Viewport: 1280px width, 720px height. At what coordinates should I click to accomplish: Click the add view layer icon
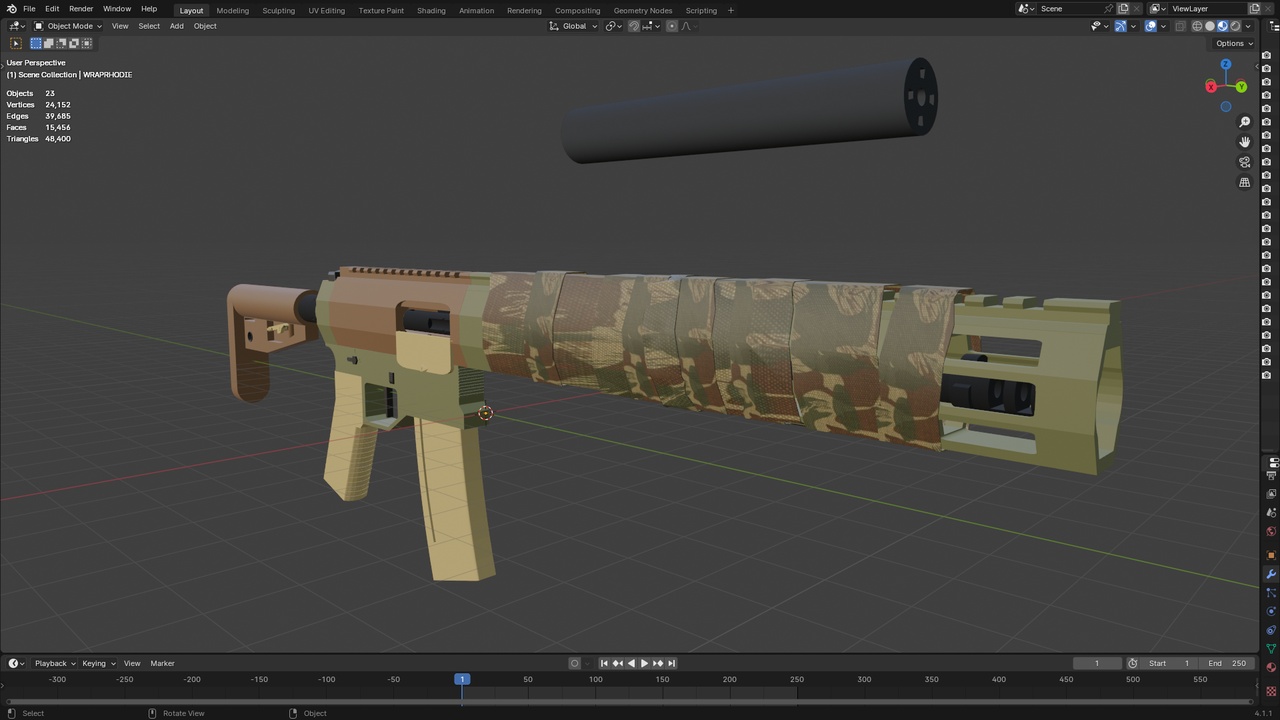pyautogui.click(x=1254, y=8)
